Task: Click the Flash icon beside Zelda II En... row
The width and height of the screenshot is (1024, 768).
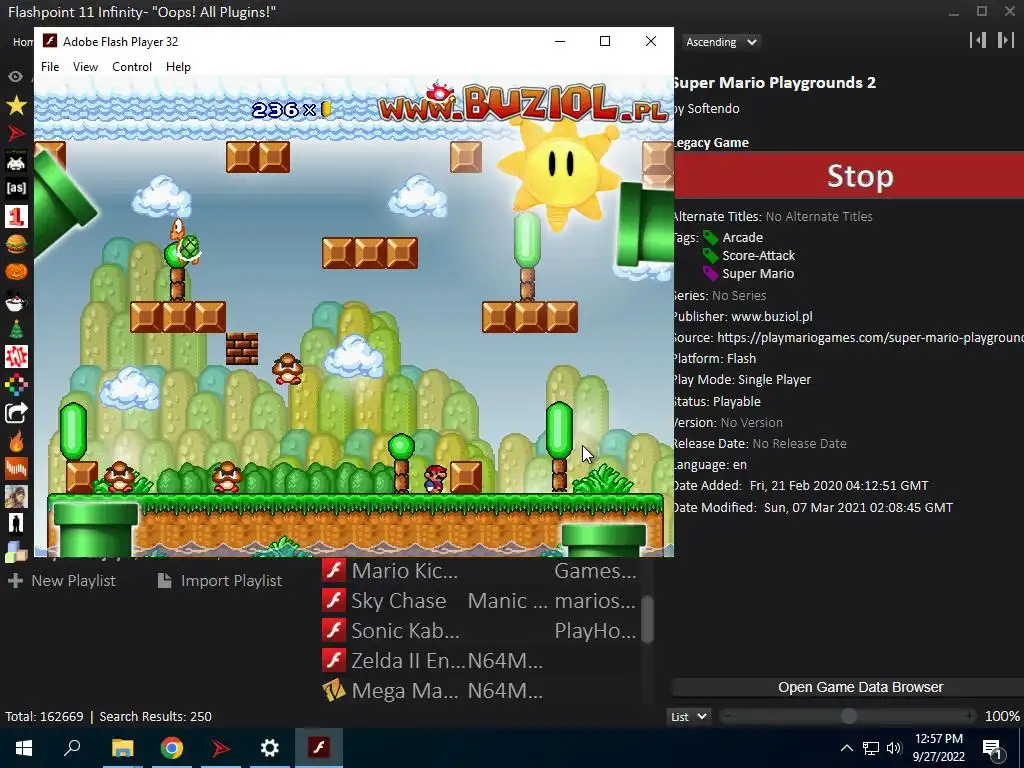Action: pos(334,660)
